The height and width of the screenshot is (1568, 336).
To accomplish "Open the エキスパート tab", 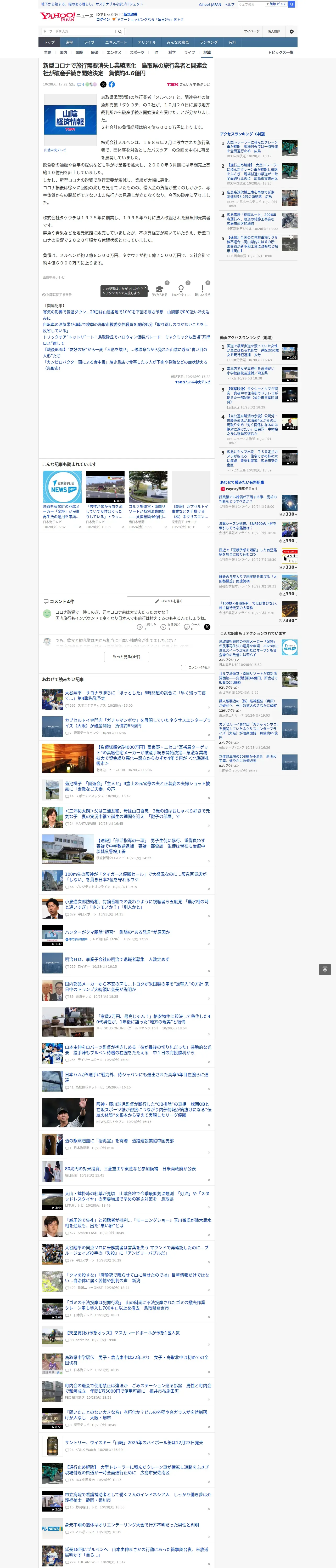I will [116, 43].
